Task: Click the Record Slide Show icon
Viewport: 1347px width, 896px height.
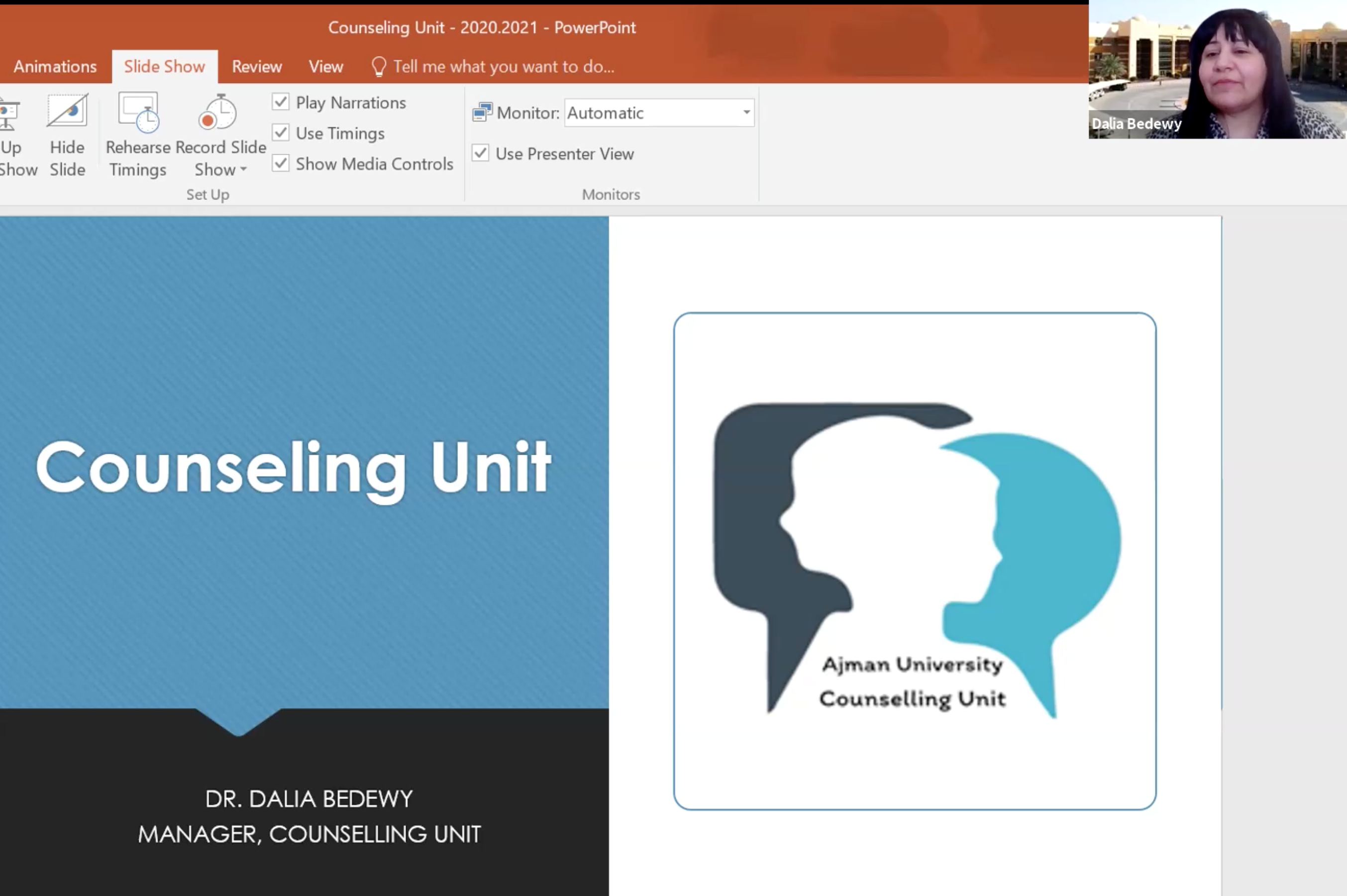Action: coord(218,112)
